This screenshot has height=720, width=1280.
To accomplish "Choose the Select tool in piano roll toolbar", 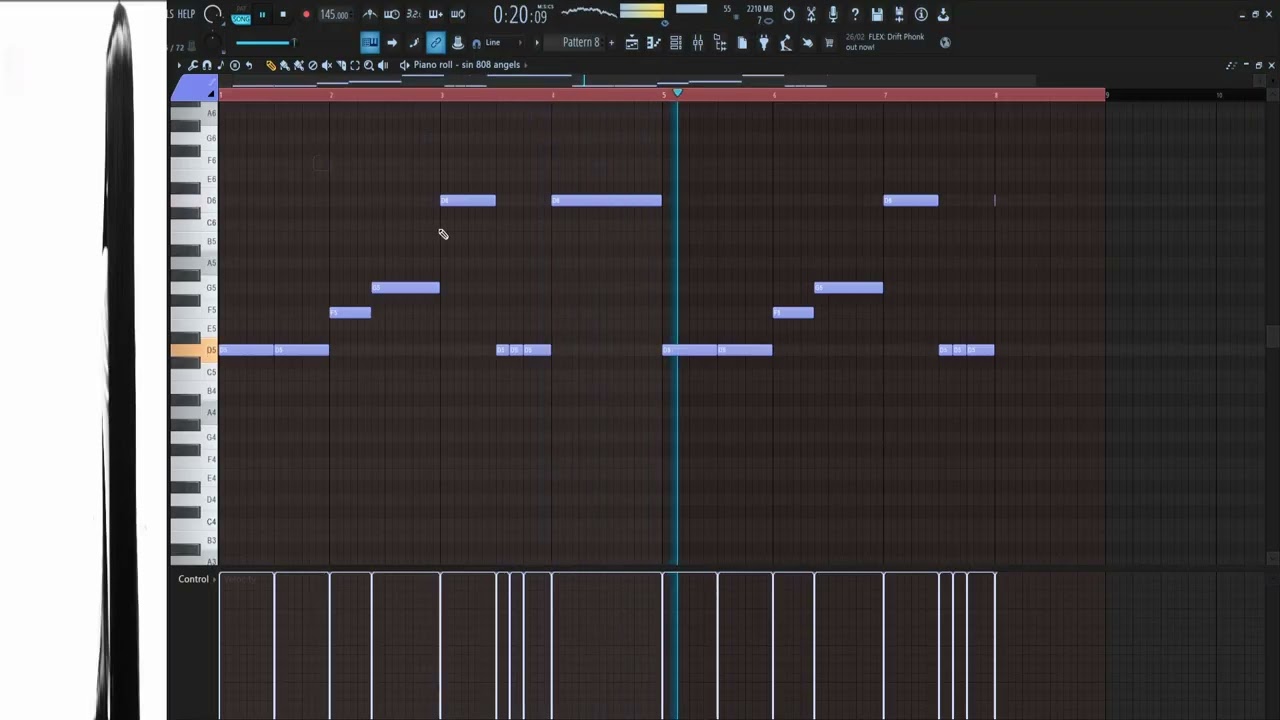I will (355, 65).
